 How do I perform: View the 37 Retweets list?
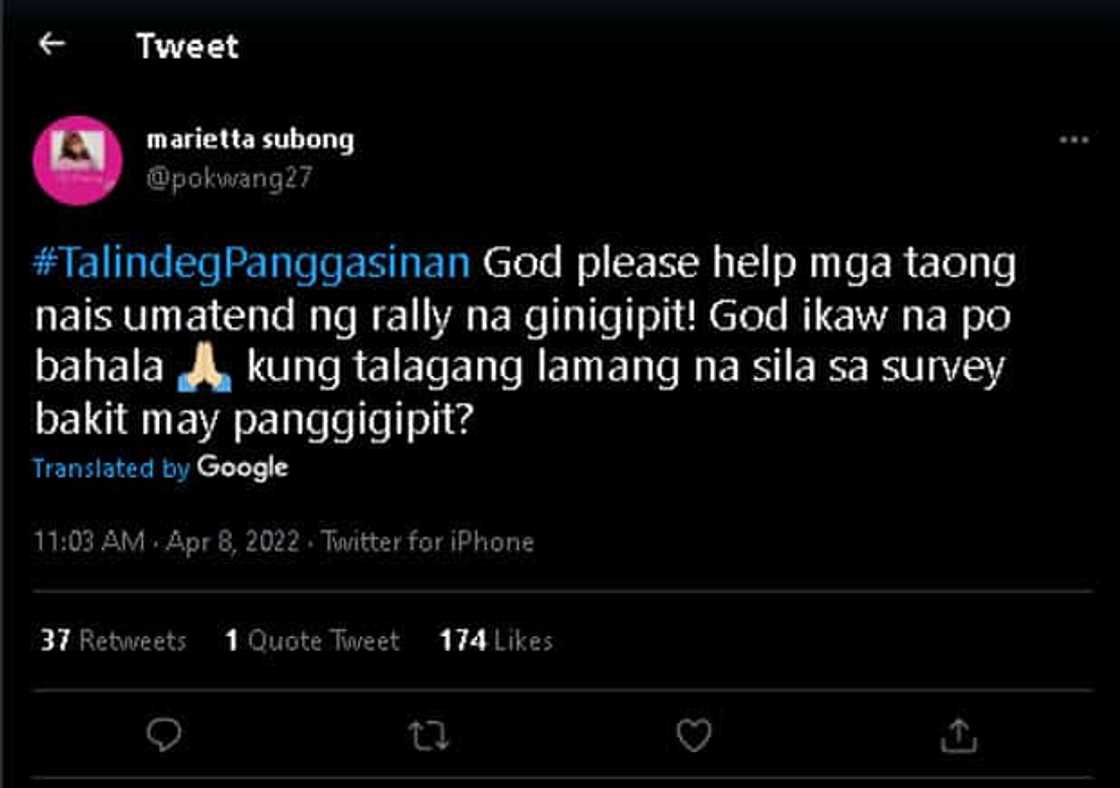(113, 640)
